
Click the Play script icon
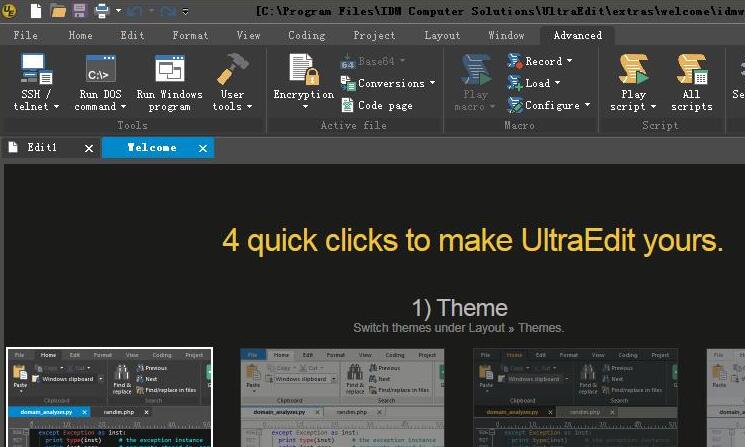pos(634,69)
